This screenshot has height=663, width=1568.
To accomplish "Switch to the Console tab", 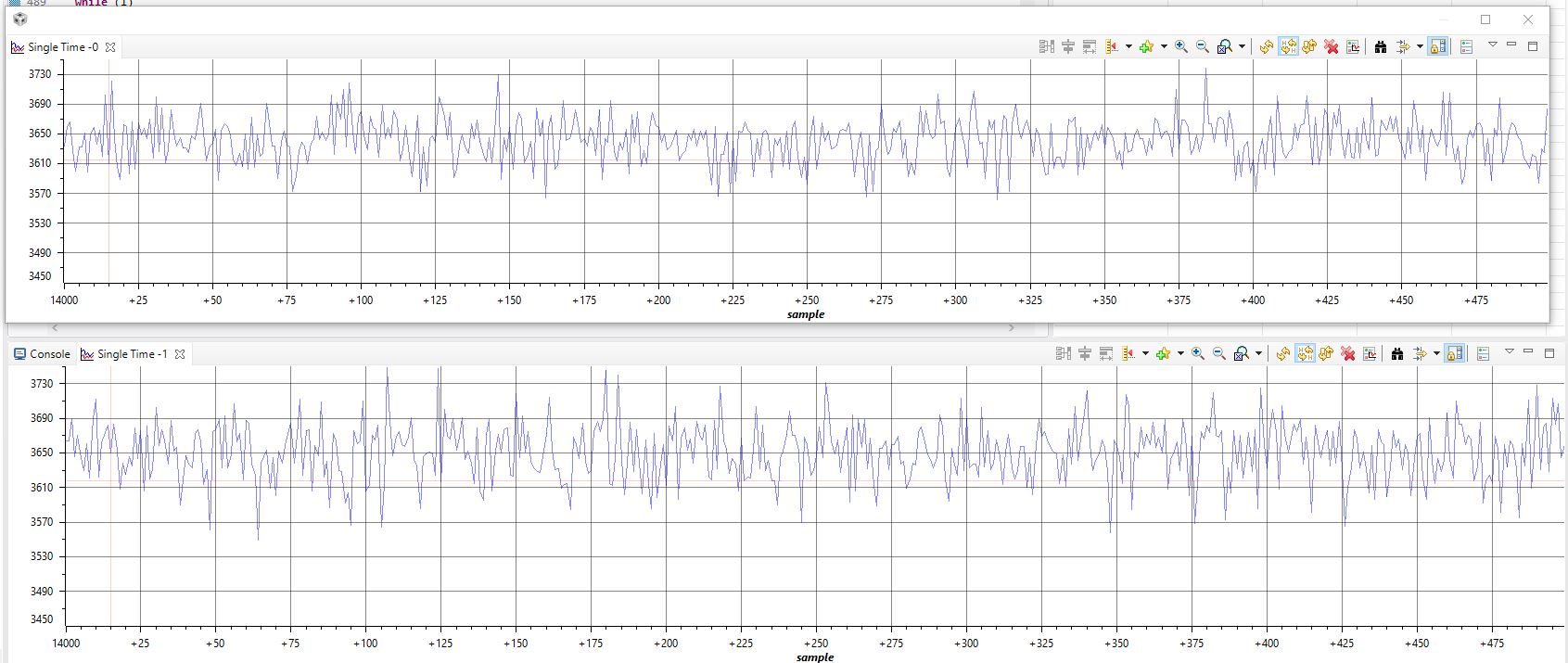I will (x=42, y=354).
